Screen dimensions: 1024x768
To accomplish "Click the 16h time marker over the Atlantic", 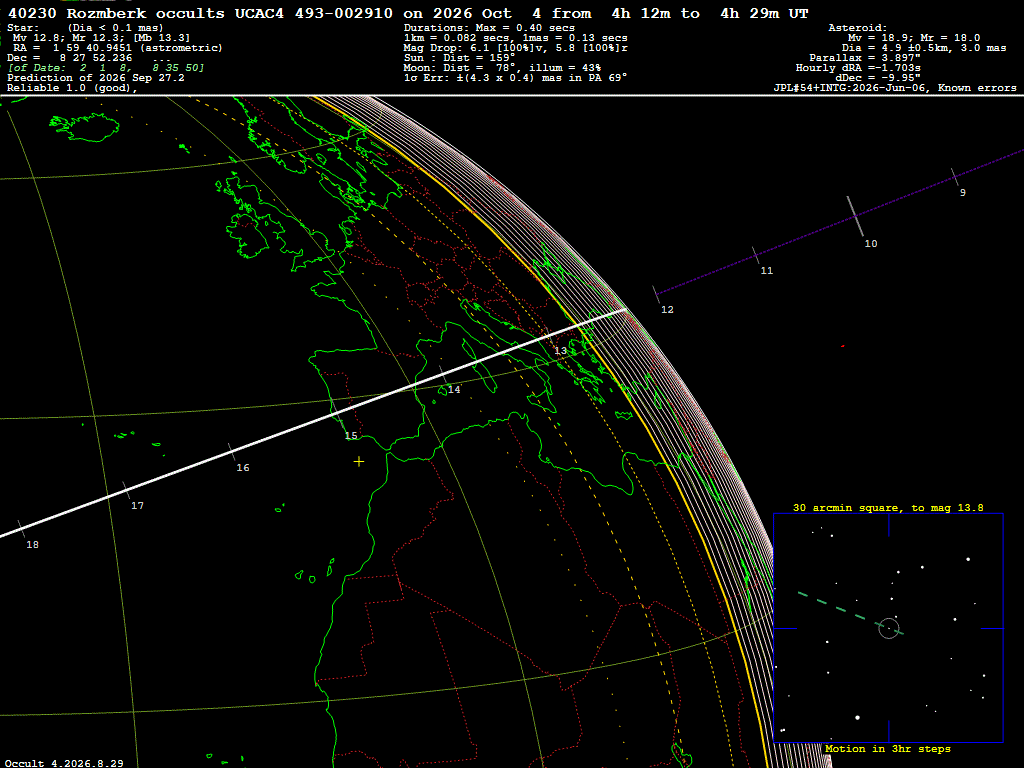I will tap(232, 452).
